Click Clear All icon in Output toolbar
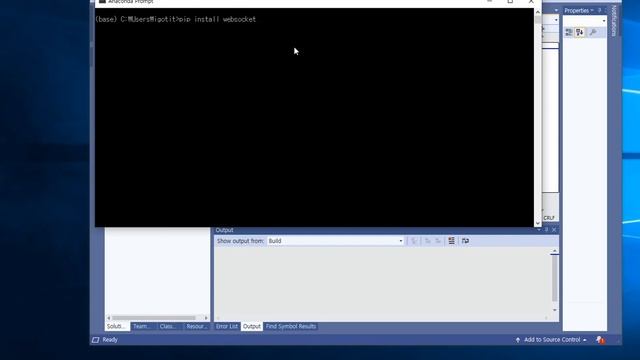This screenshot has height=360, width=640. (451, 241)
